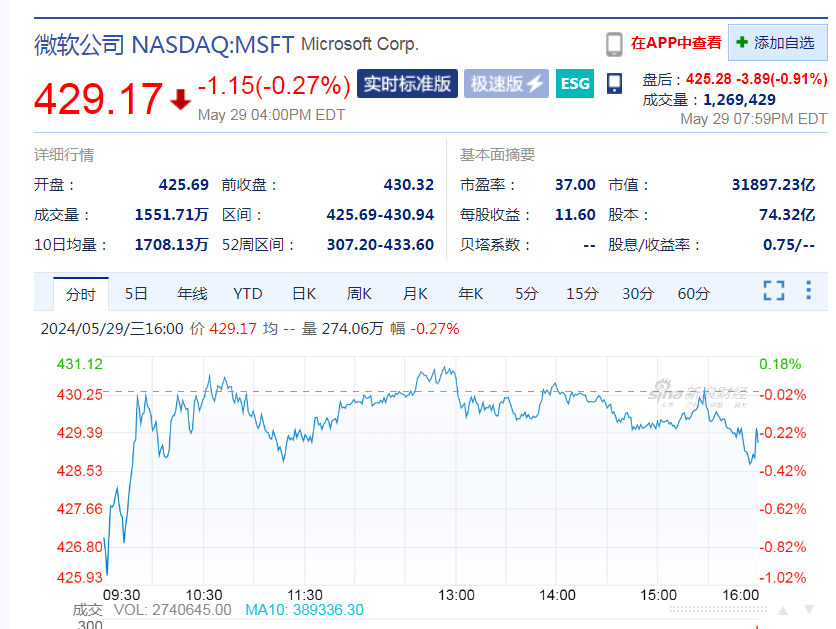
Task: Click the 429.17 current price
Action: 98,99
